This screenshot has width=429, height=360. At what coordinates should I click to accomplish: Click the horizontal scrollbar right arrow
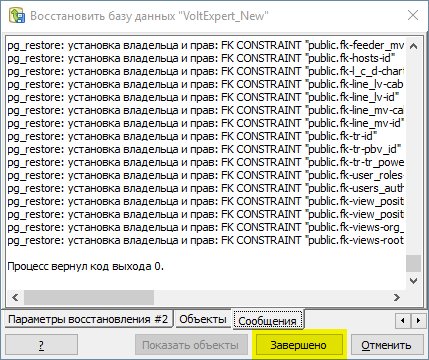coord(397,297)
